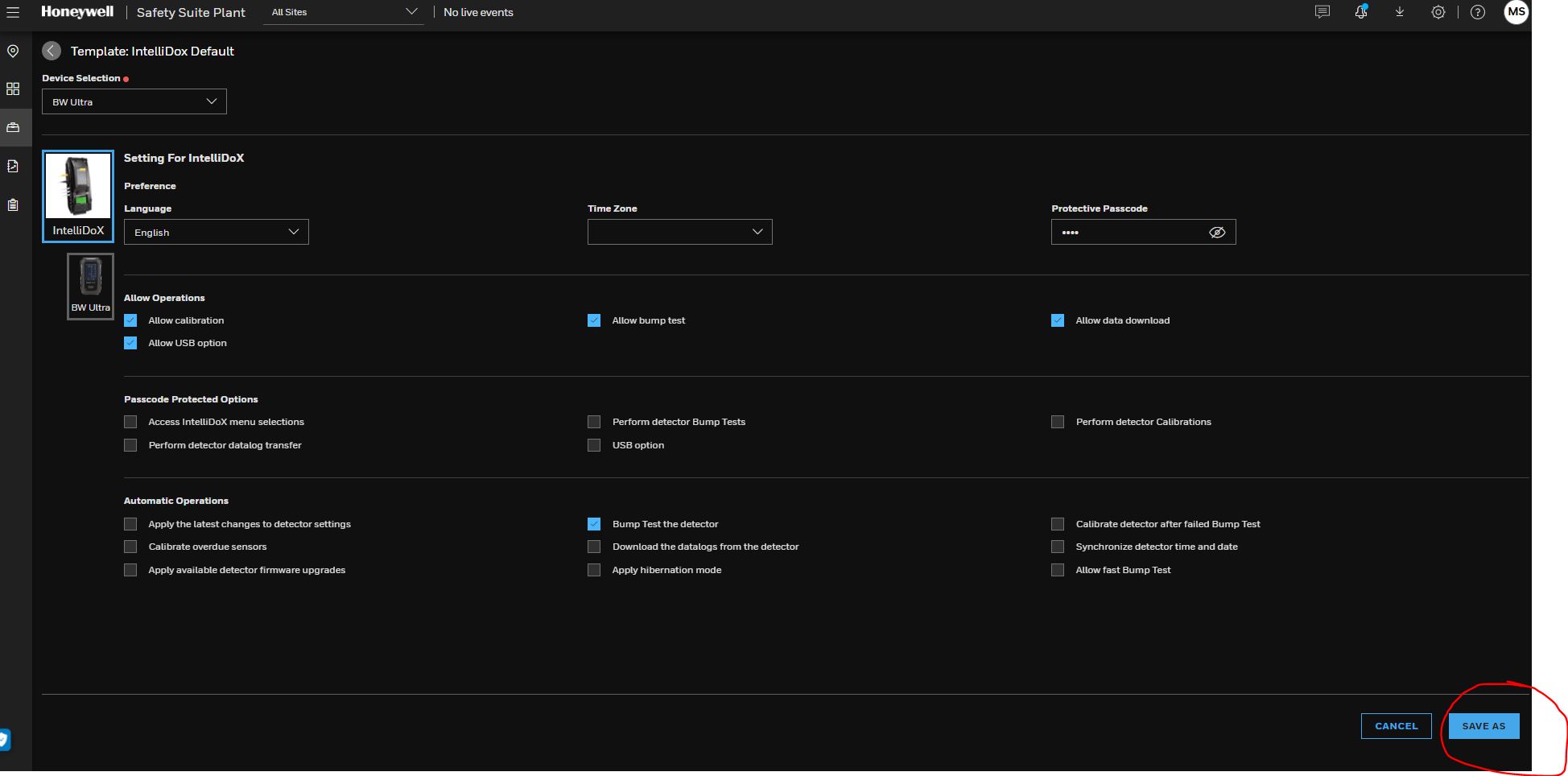This screenshot has height=776, width=1568.
Task: Click the SAVE AS button
Action: point(1483,725)
